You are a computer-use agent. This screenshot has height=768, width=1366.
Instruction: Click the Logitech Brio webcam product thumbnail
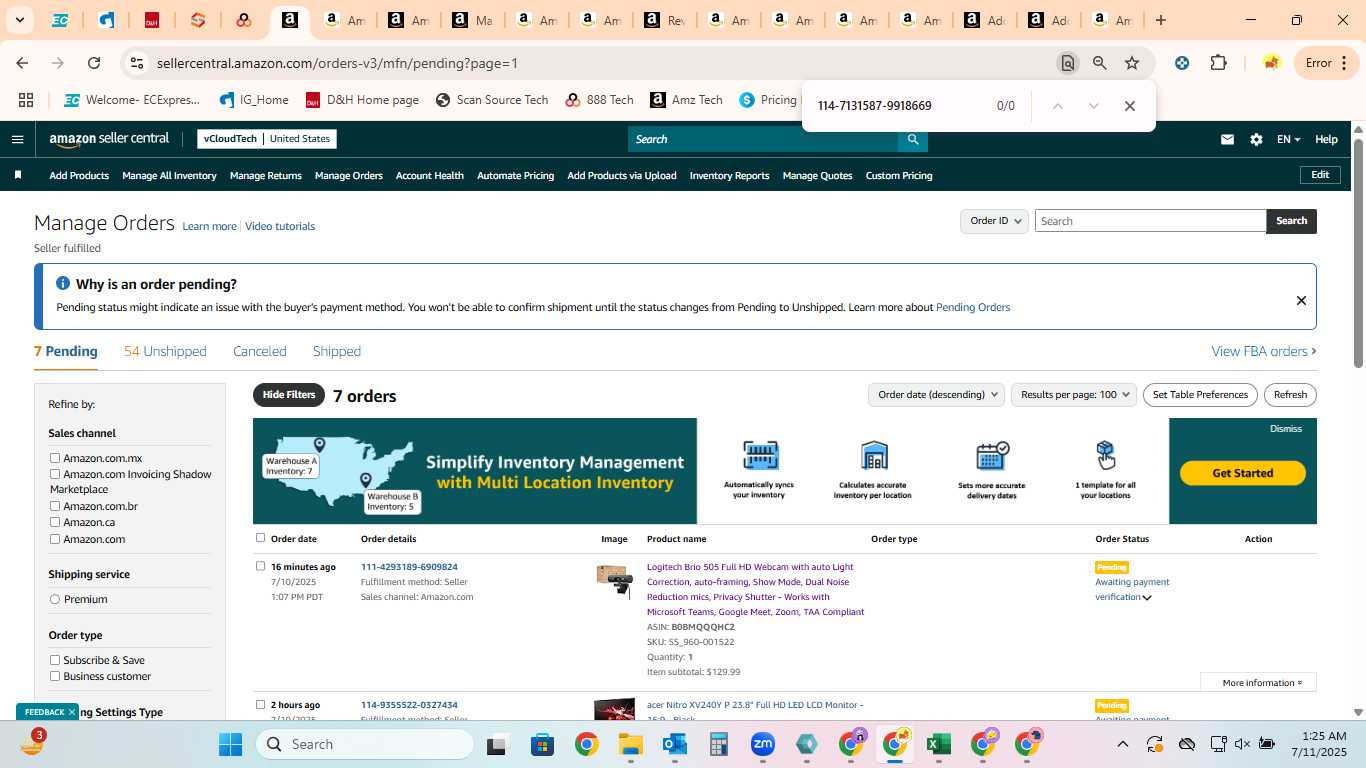pyautogui.click(x=614, y=581)
